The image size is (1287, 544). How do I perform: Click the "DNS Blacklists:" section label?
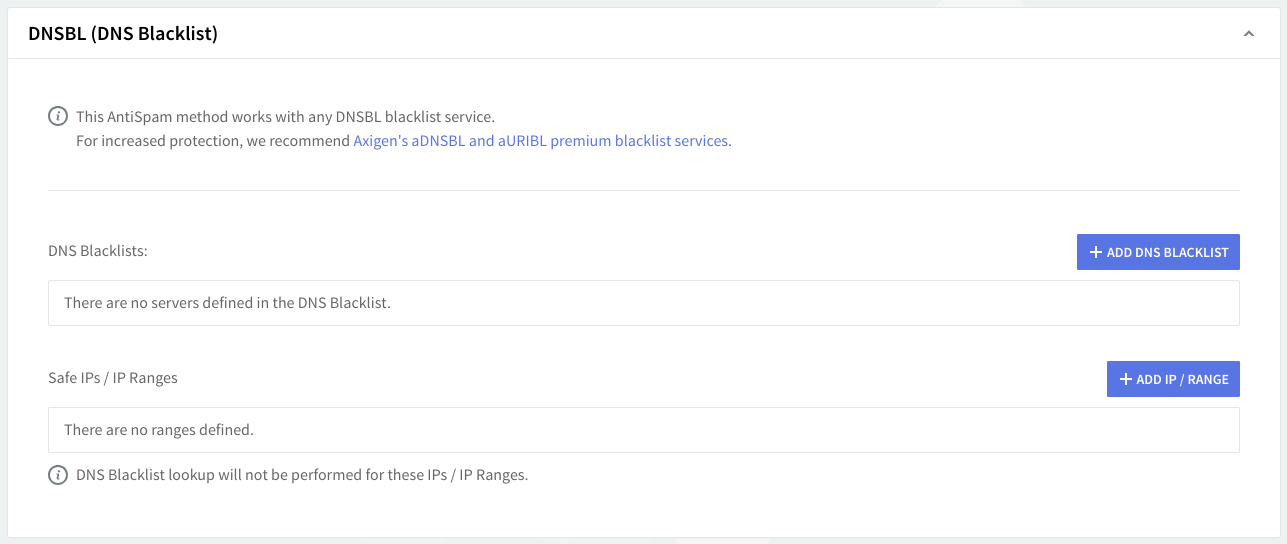(x=98, y=251)
